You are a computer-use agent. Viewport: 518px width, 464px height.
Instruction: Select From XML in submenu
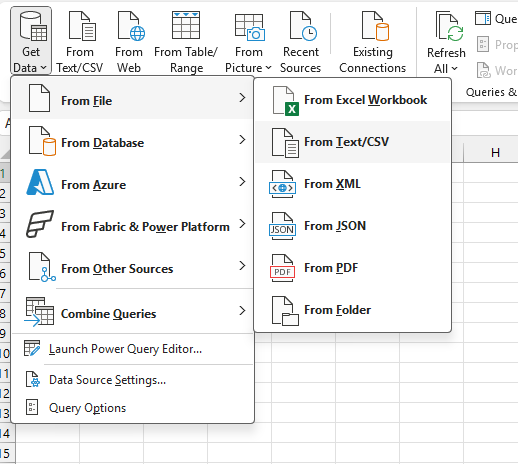353,184
